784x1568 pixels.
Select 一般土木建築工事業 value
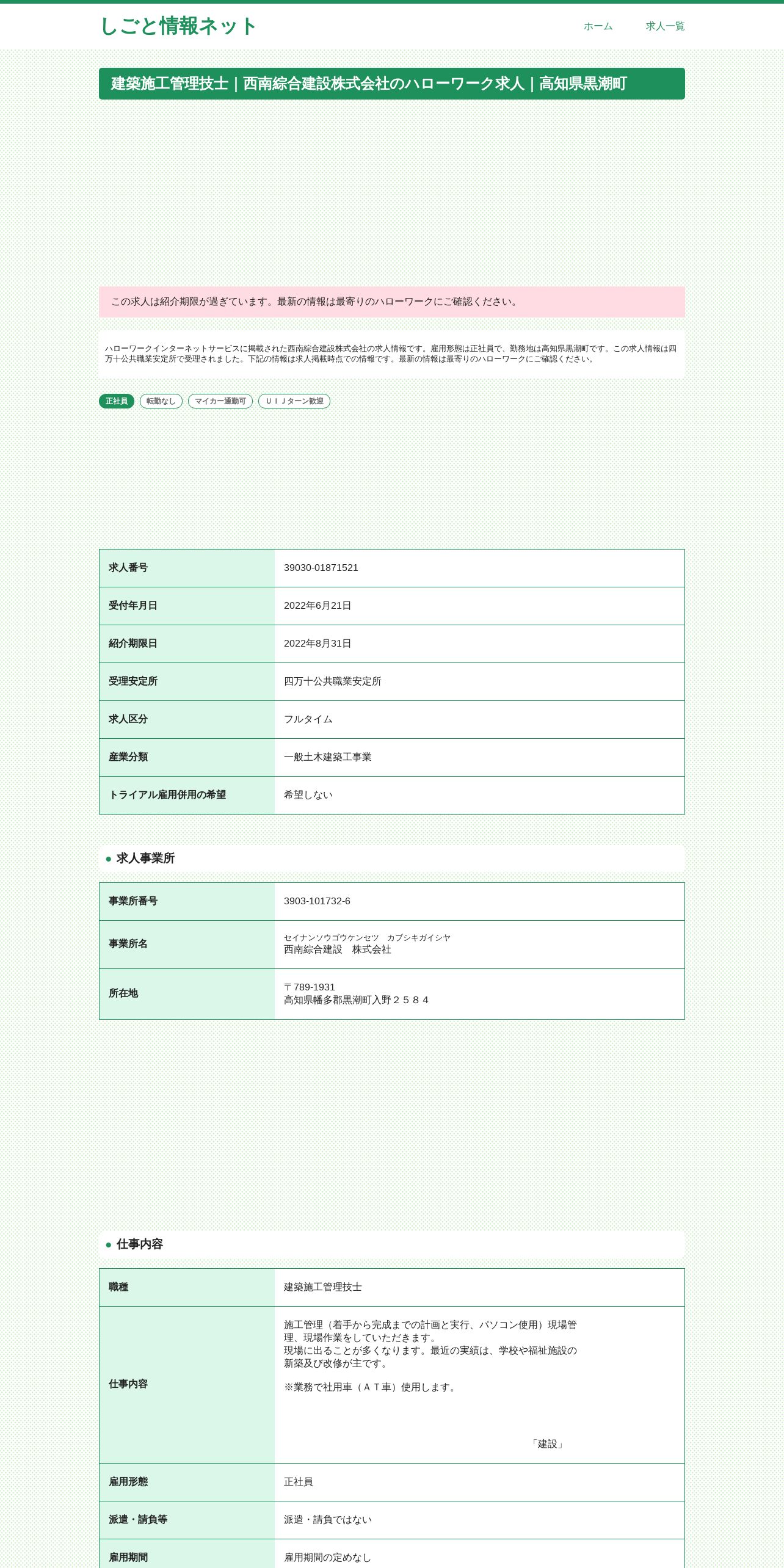click(x=328, y=757)
